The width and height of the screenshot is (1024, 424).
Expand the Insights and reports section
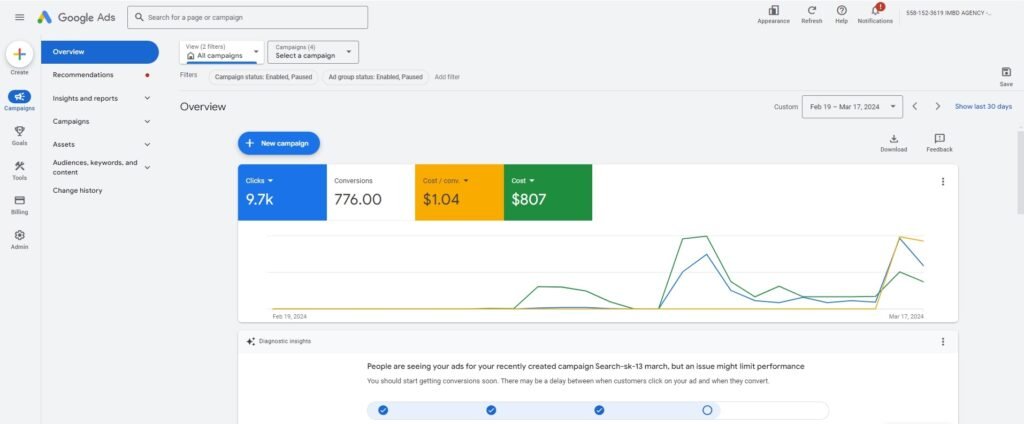pos(101,98)
